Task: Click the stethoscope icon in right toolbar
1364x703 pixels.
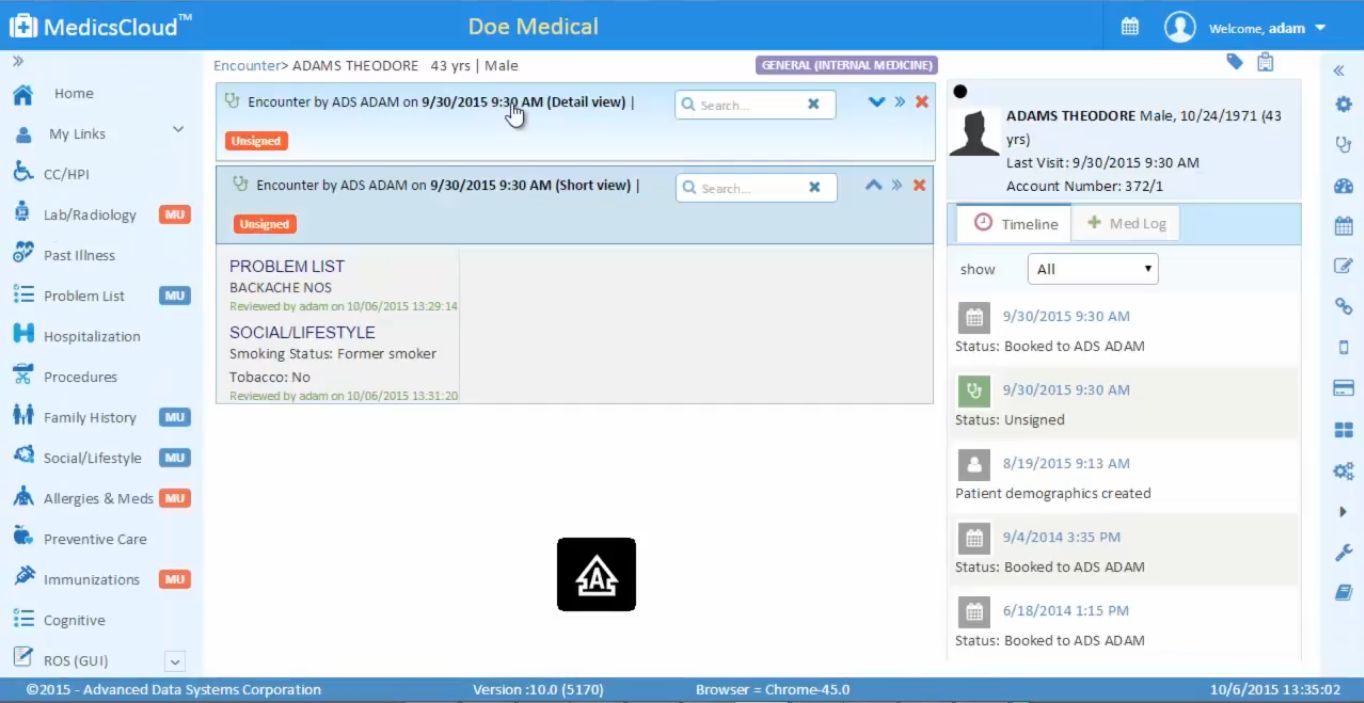Action: (x=1343, y=145)
